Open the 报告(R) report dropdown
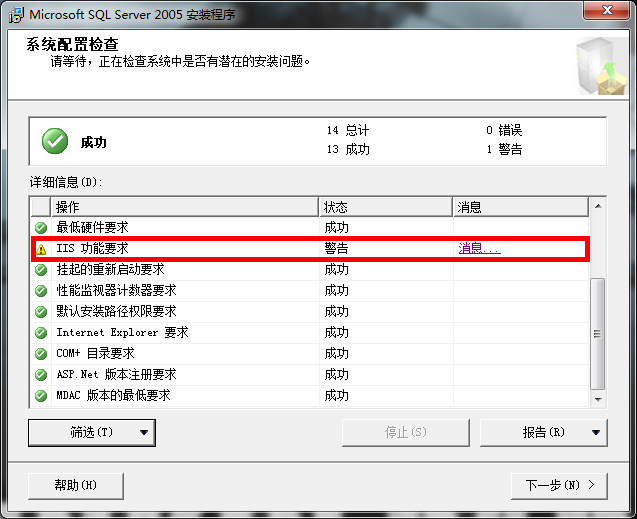 (x=544, y=433)
